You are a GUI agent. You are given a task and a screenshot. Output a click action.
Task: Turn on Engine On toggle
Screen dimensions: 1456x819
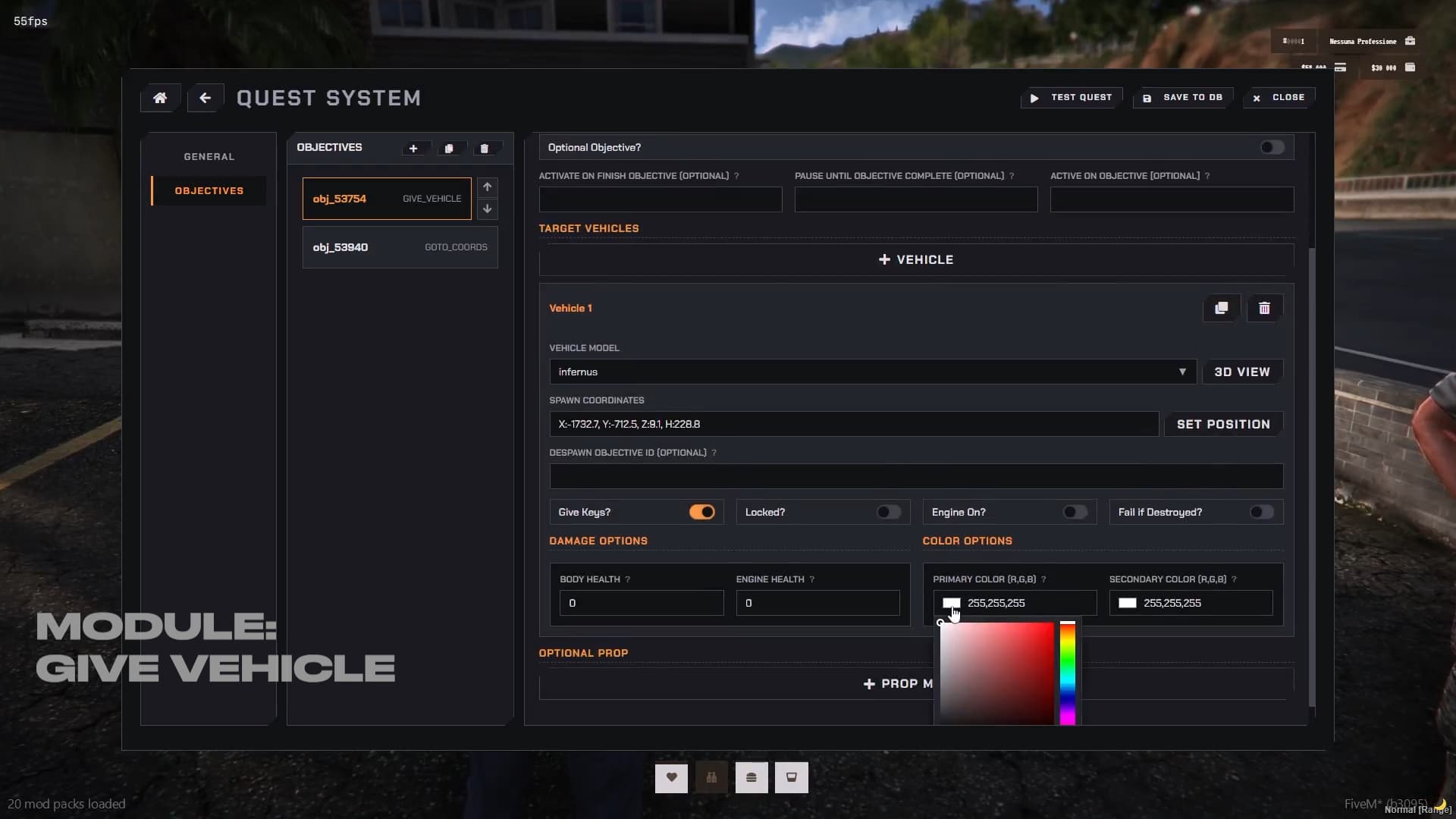coord(1075,512)
